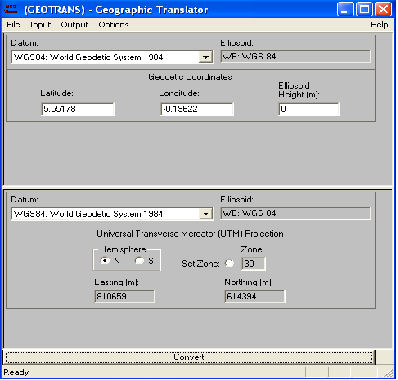Select the lower WGS84 datum combo box
Screen dimensions: 398x380
click(x=112, y=214)
